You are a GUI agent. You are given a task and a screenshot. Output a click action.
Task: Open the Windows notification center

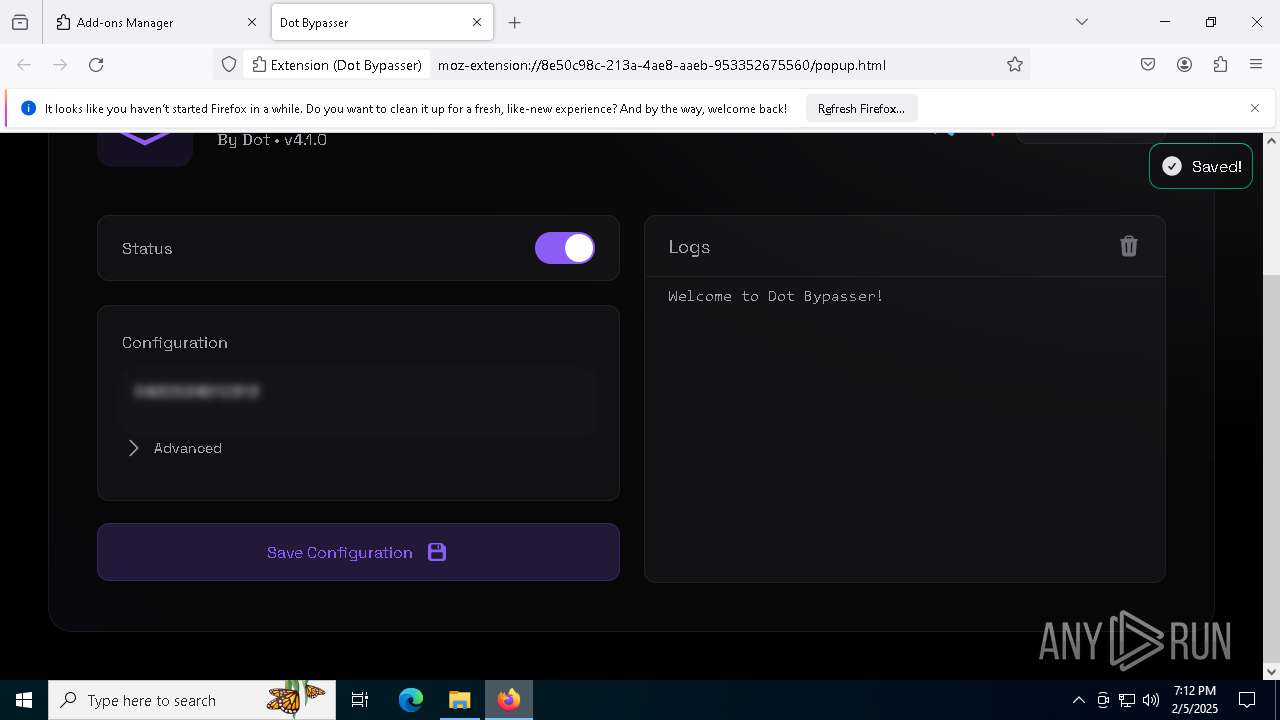coord(1247,700)
